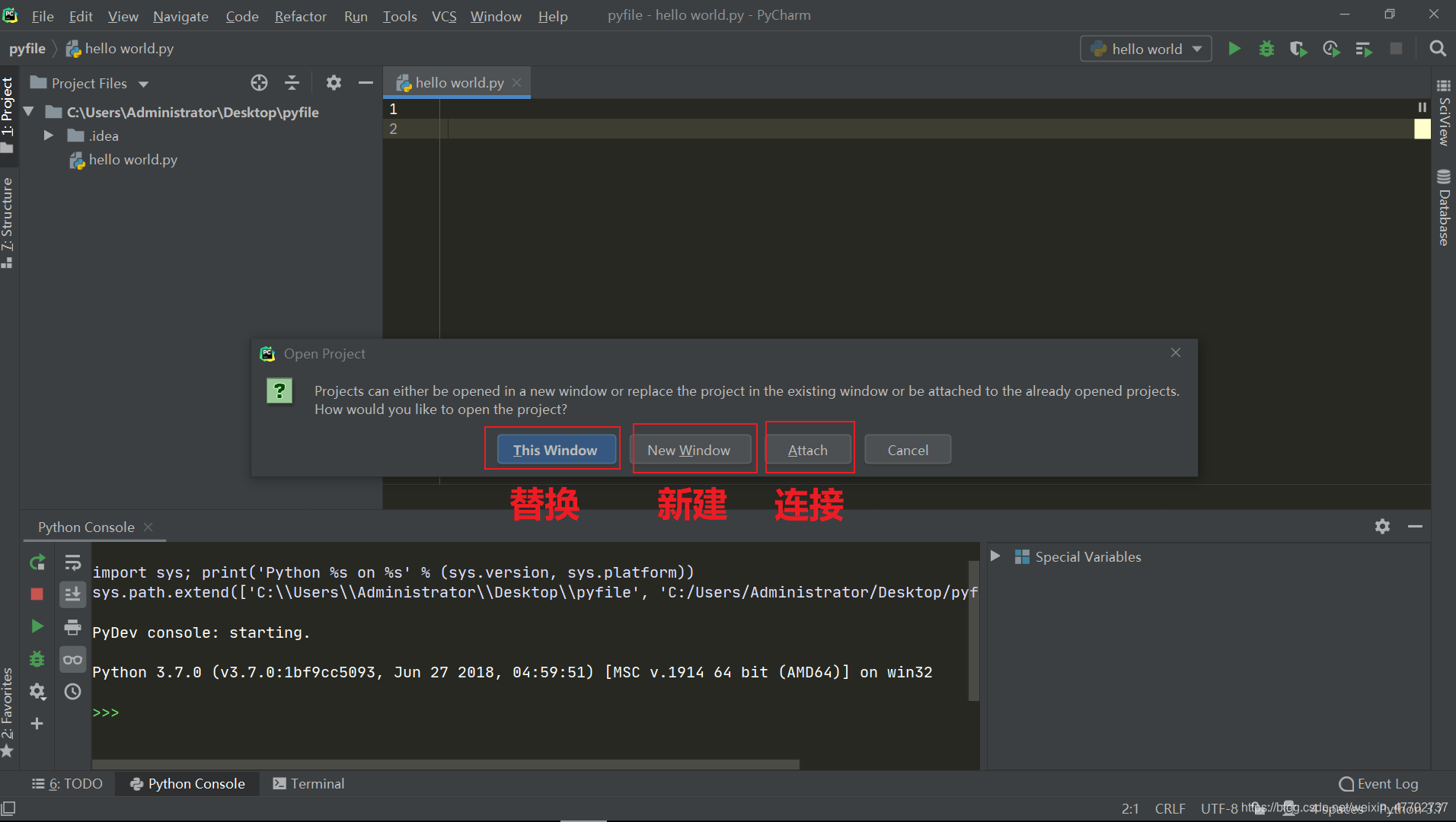Browse console history clock icon
Image resolution: width=1456 pixels, height=822 pixels.
pos(72,692)
